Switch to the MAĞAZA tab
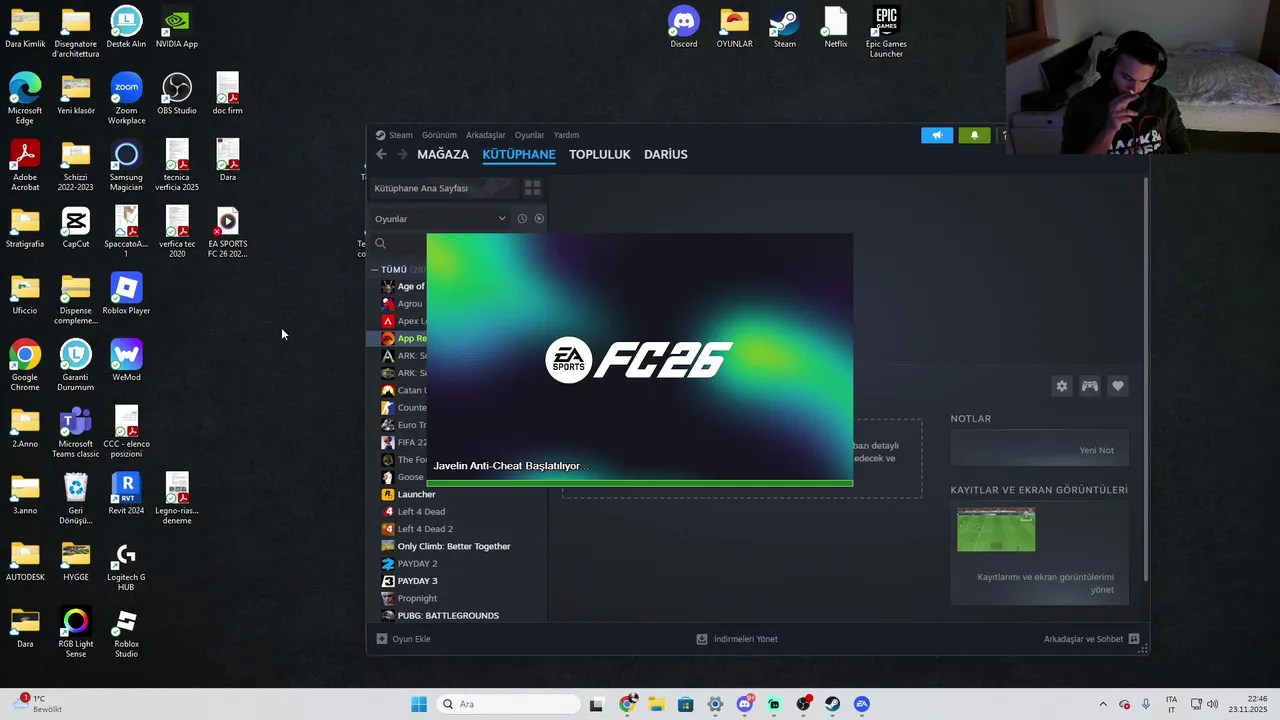This screenshot has height=720, width=1280. 443,154
